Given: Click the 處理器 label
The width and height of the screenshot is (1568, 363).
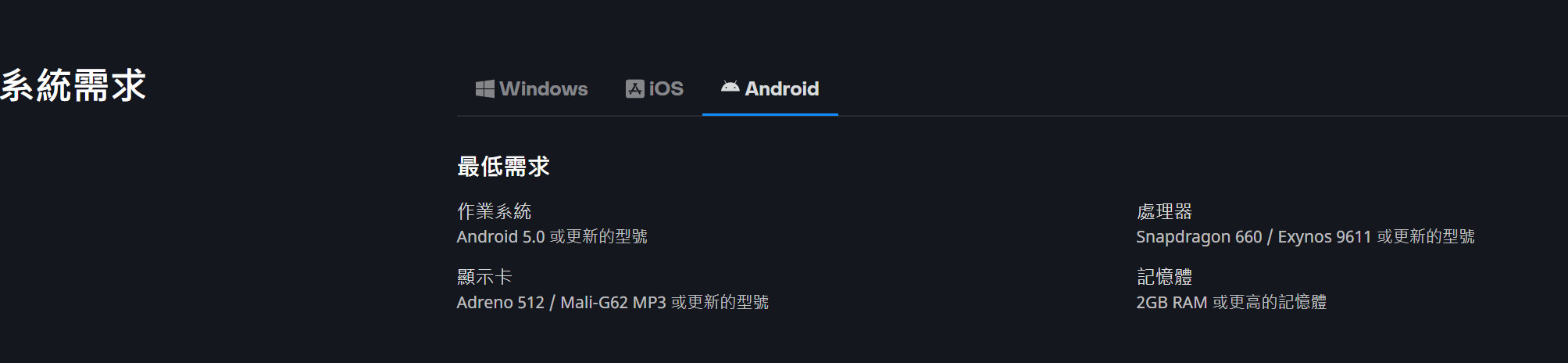Looking at the screenshot, I should pos(1164,211).
